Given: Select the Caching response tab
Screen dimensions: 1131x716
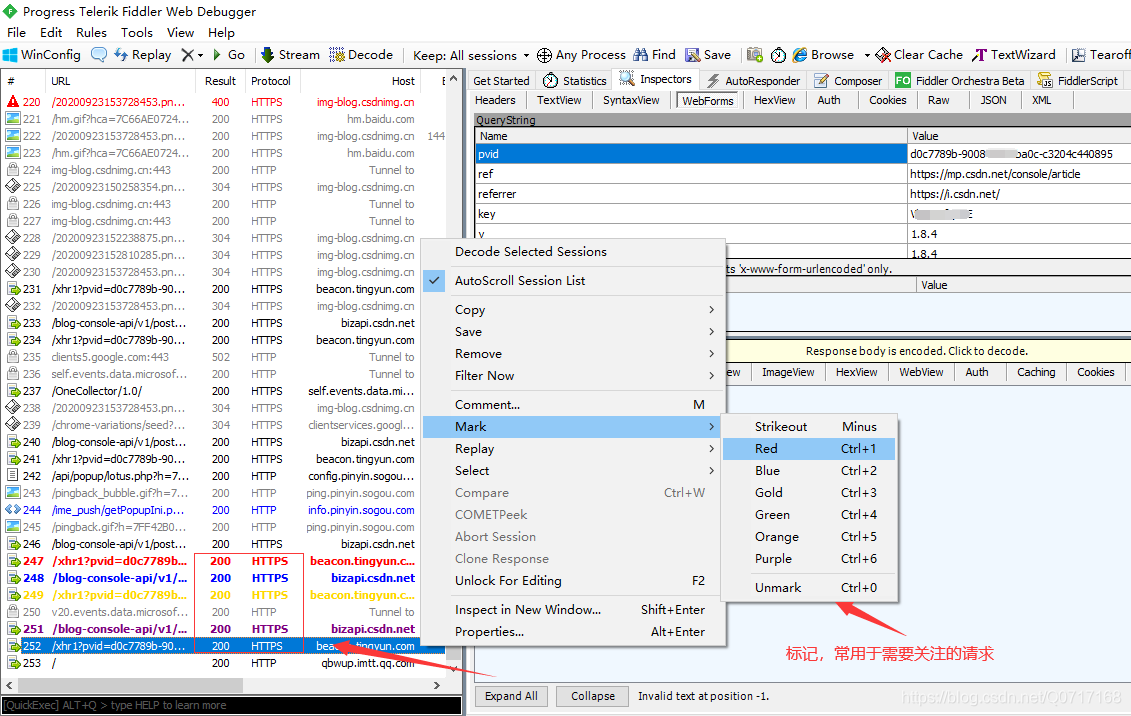Looking at the screenshot, I should (x=1036, y=372).
